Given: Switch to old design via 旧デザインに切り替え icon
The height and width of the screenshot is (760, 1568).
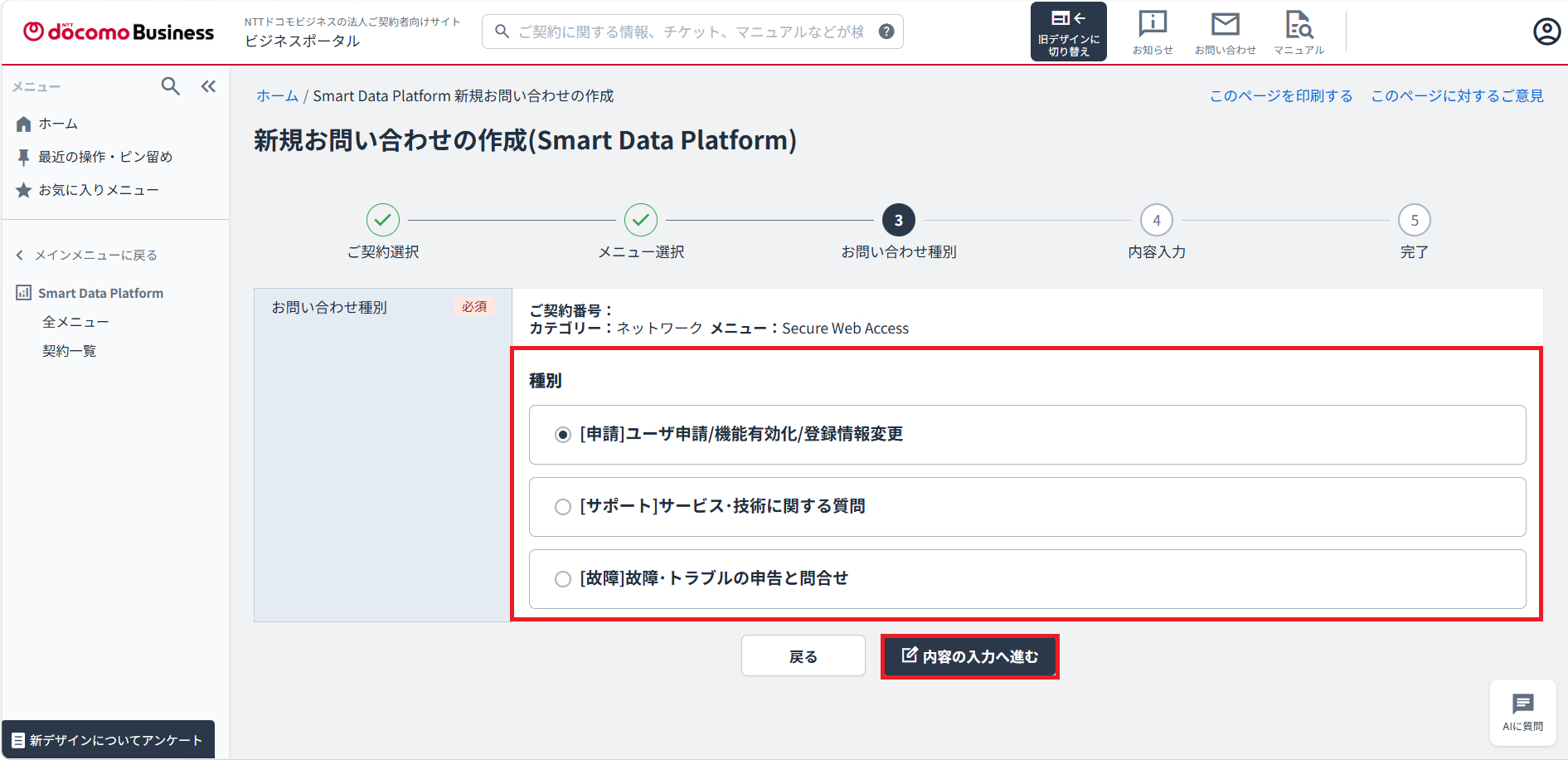Looking at the screenshot, I should pos(1068,32).
